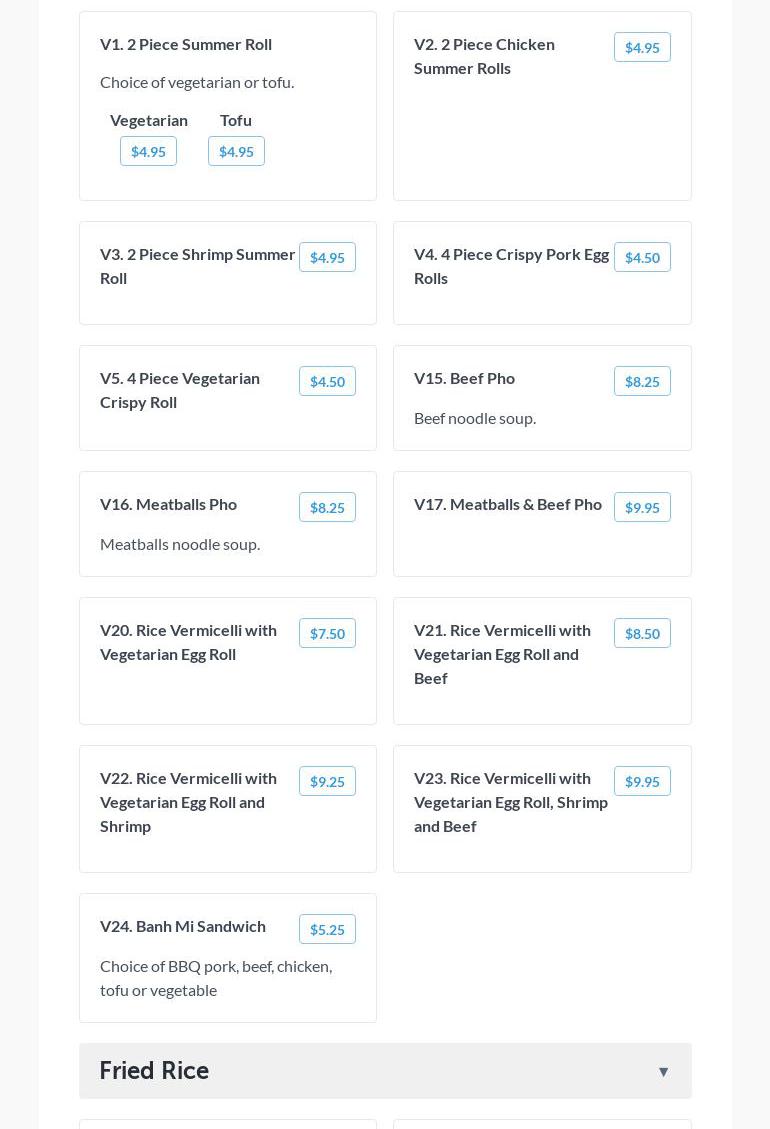Viewport: 770px width, 1129px height.
Task: Click $7.50 price for V20 Rice Vermicelli
Action: click(x=327, y=633)
